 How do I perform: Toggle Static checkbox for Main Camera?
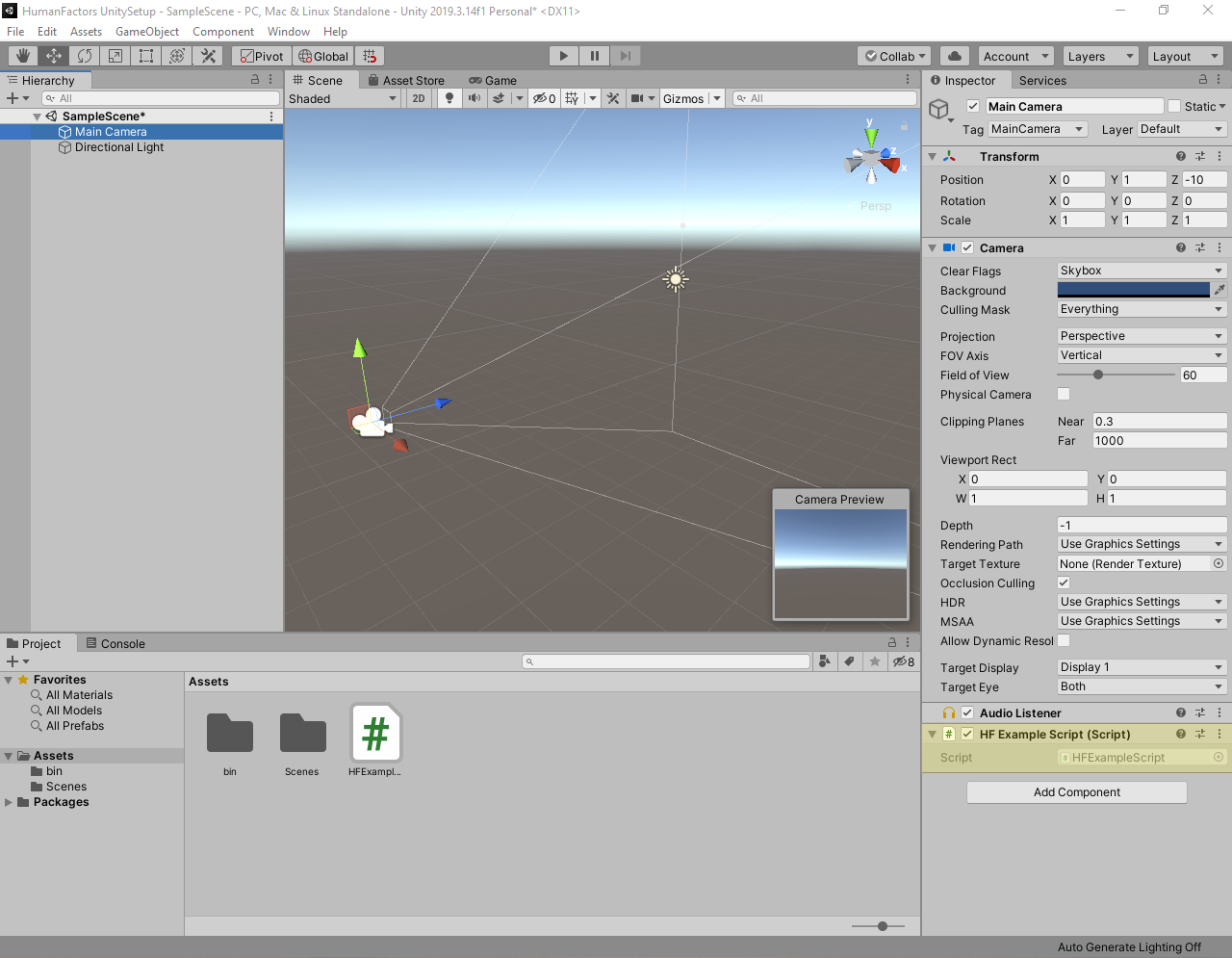click(x=1173, y=106)
